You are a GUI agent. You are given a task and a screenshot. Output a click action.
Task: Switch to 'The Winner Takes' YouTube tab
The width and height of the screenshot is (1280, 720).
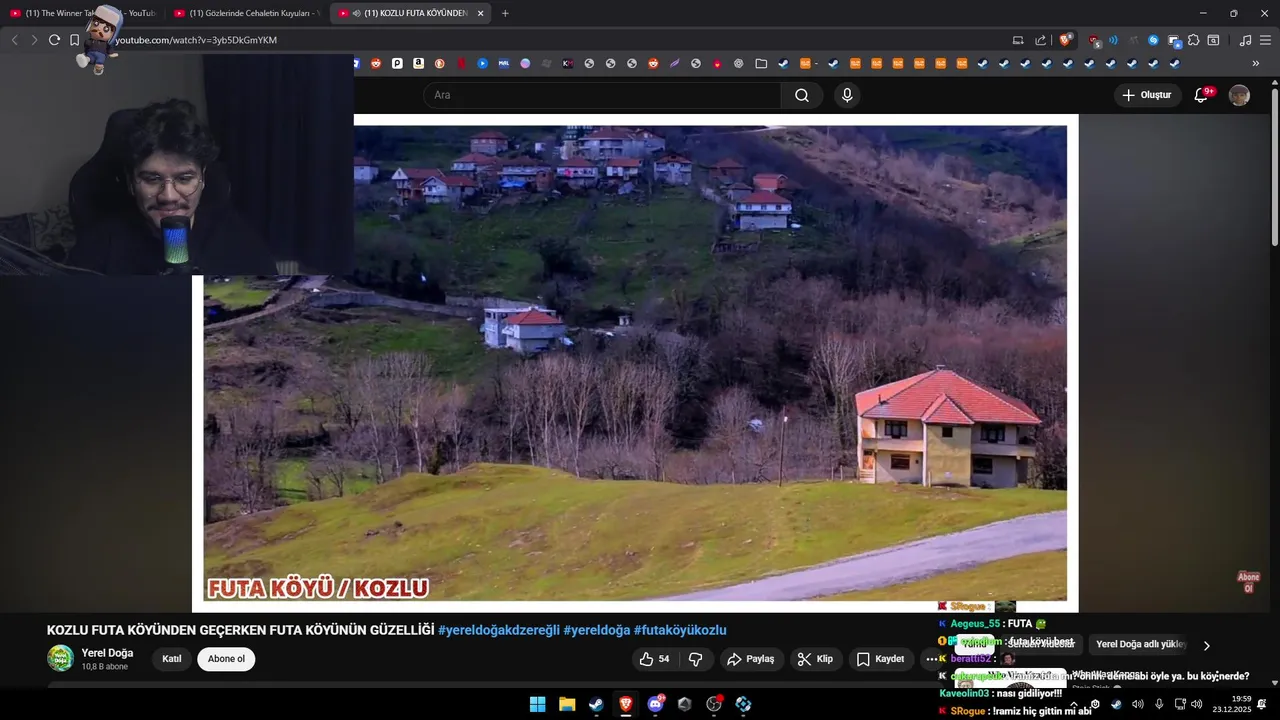(83, 13)
